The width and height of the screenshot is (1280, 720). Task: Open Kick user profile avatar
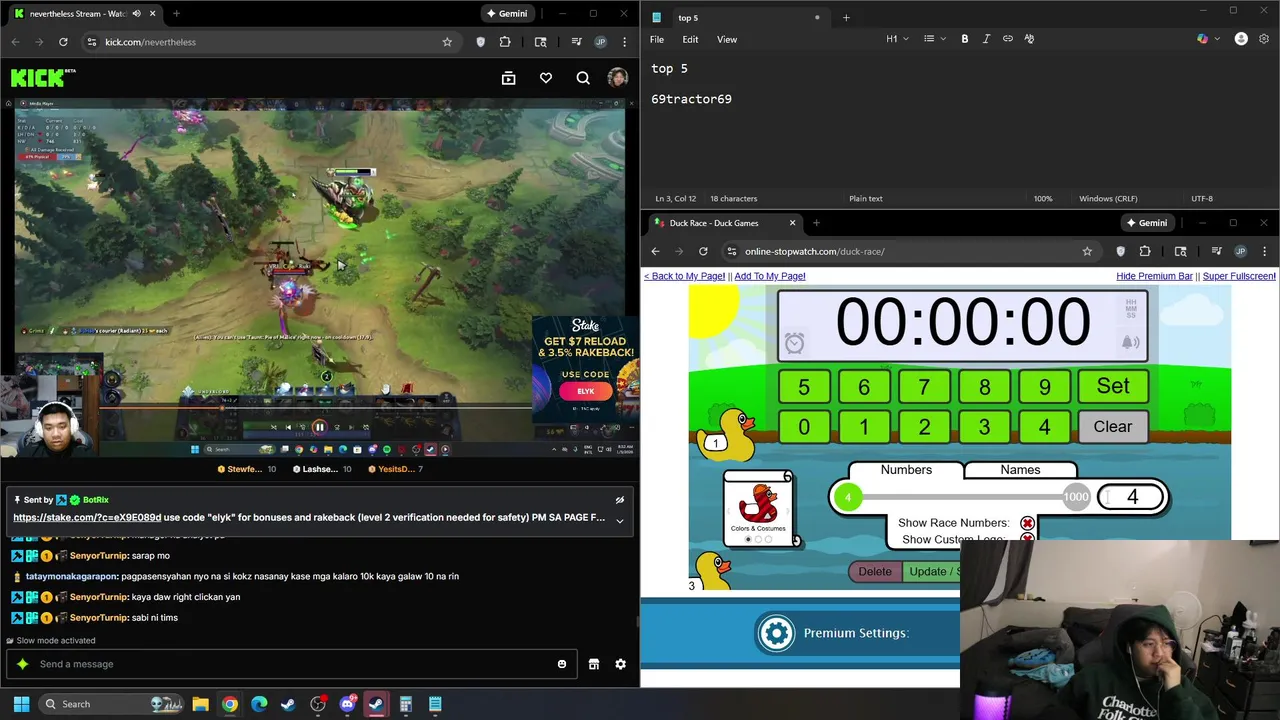617,78
